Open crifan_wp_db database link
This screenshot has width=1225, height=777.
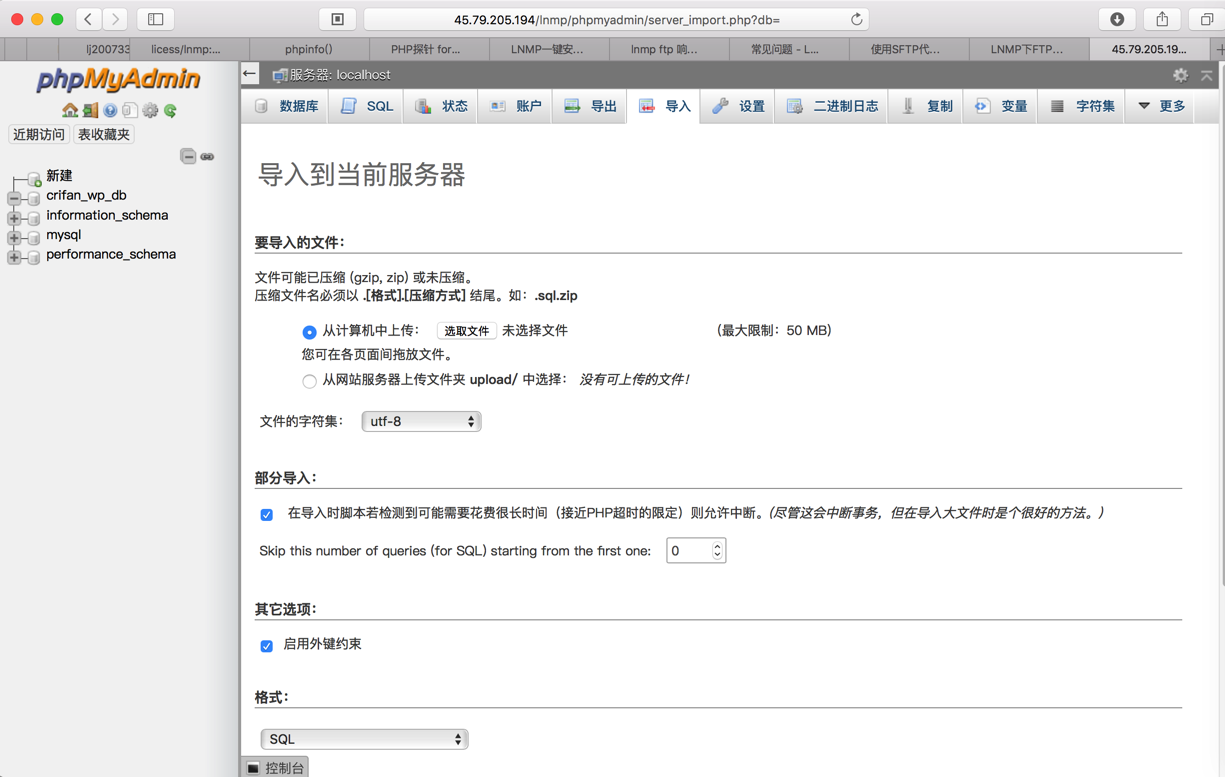tap(86, 196)
